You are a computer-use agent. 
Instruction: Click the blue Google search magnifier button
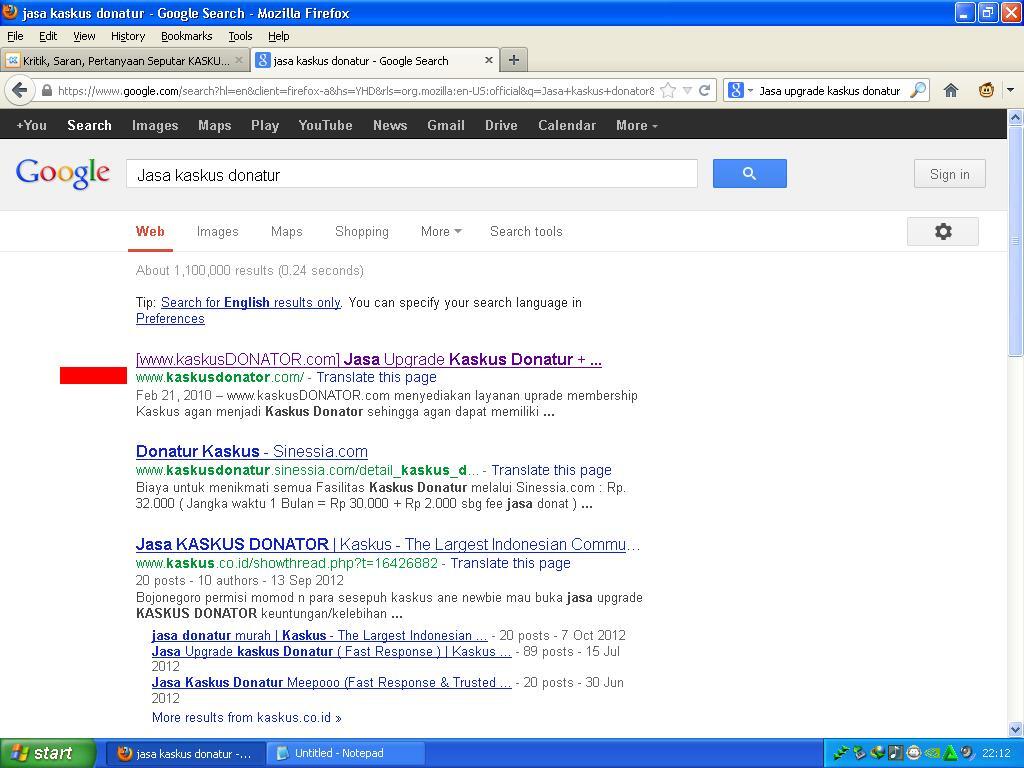749,173
